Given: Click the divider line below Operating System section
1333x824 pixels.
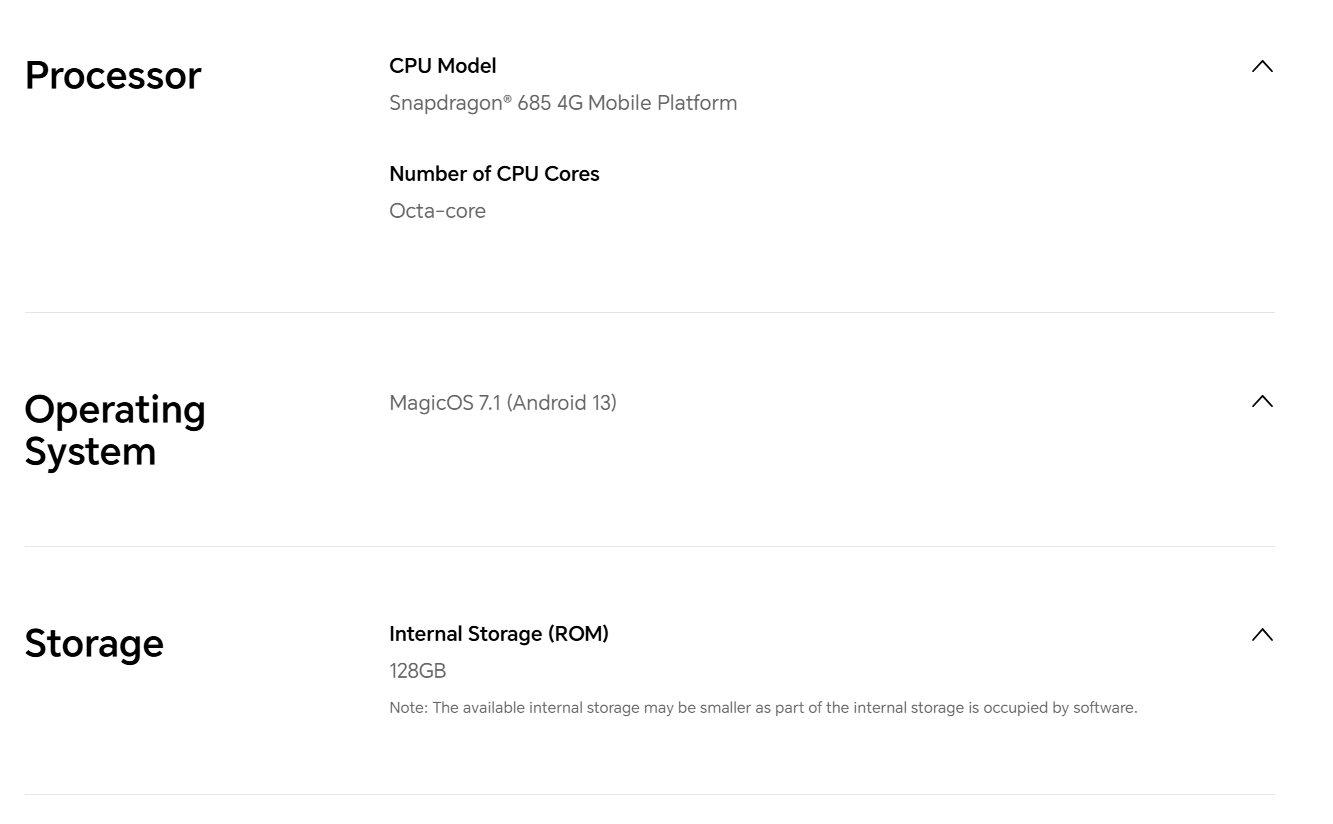Looking at the screenshot, I should (649, 547).
